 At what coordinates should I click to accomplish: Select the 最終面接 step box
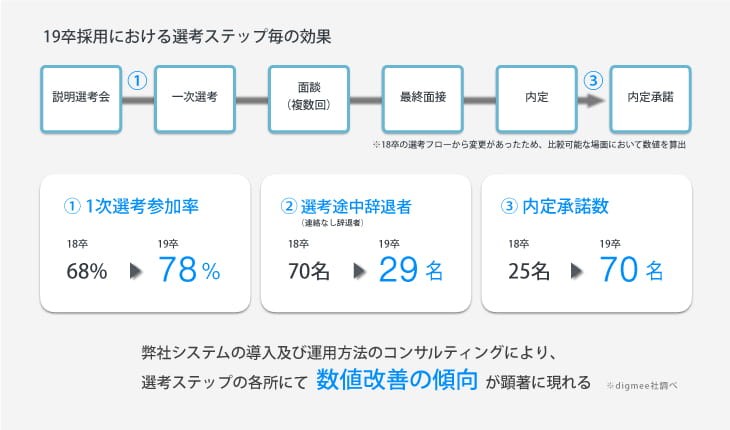click(423, 99)
